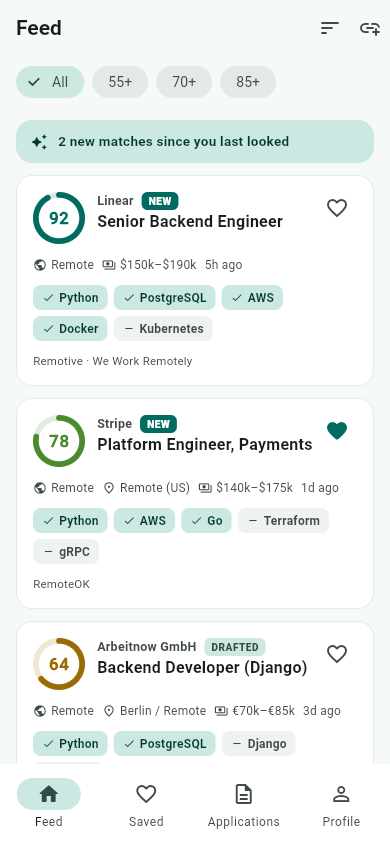Viewport: 390px width, 844px height.
Task: Click the globe icon on Arbeitnow card
Action: pyautogui.click(x=39, y=711)
